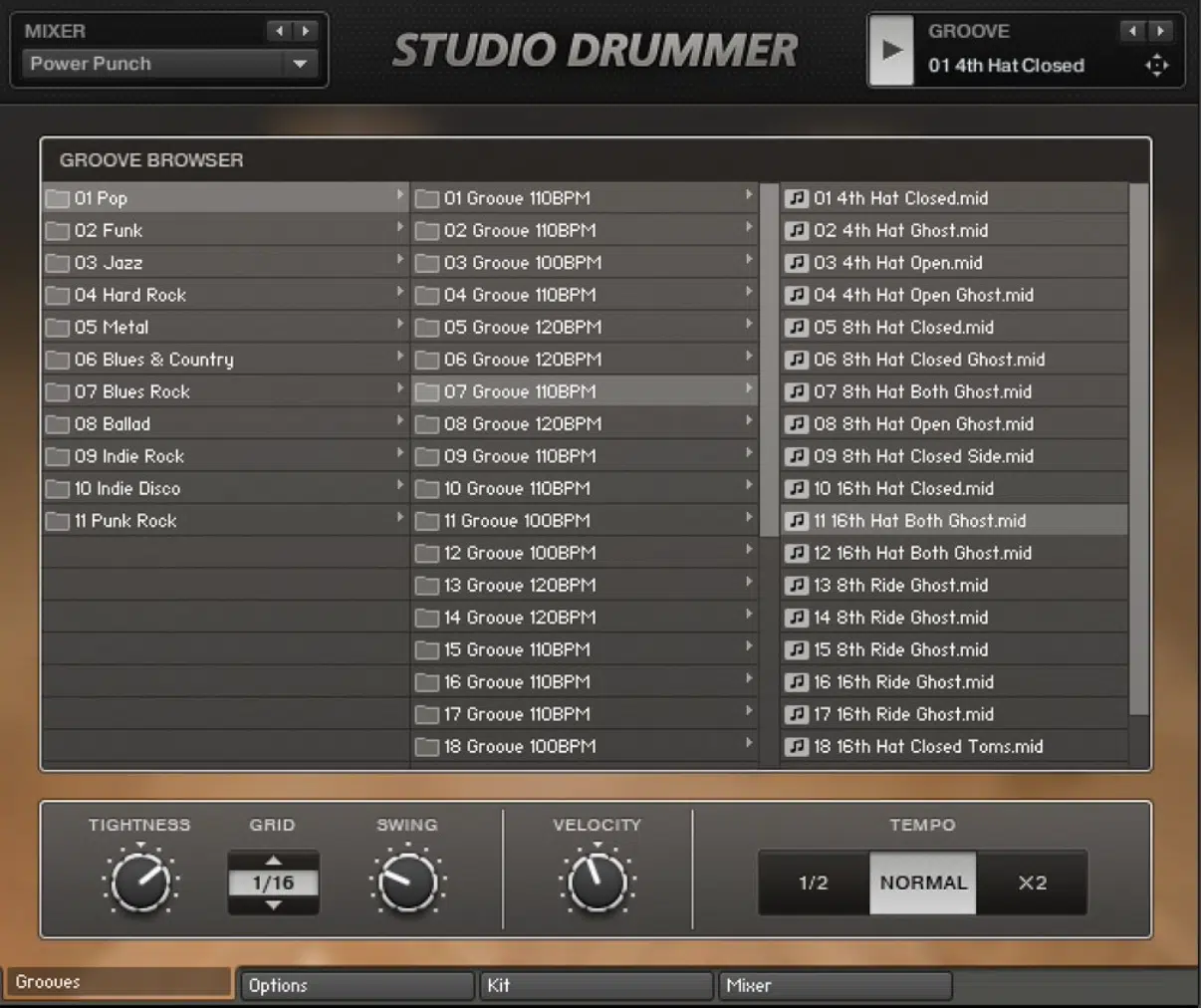The image size is (1201, 1008).
Task: Expand the 14 Groove 120BPM arrow
Action: click(749, 615)
